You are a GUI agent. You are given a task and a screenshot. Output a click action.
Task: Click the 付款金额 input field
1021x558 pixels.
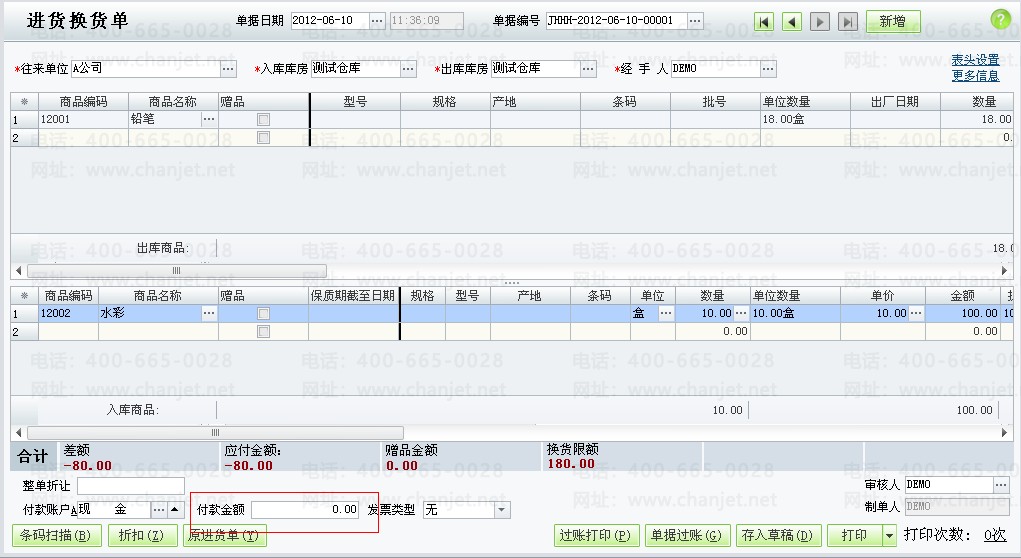[305, 510]
